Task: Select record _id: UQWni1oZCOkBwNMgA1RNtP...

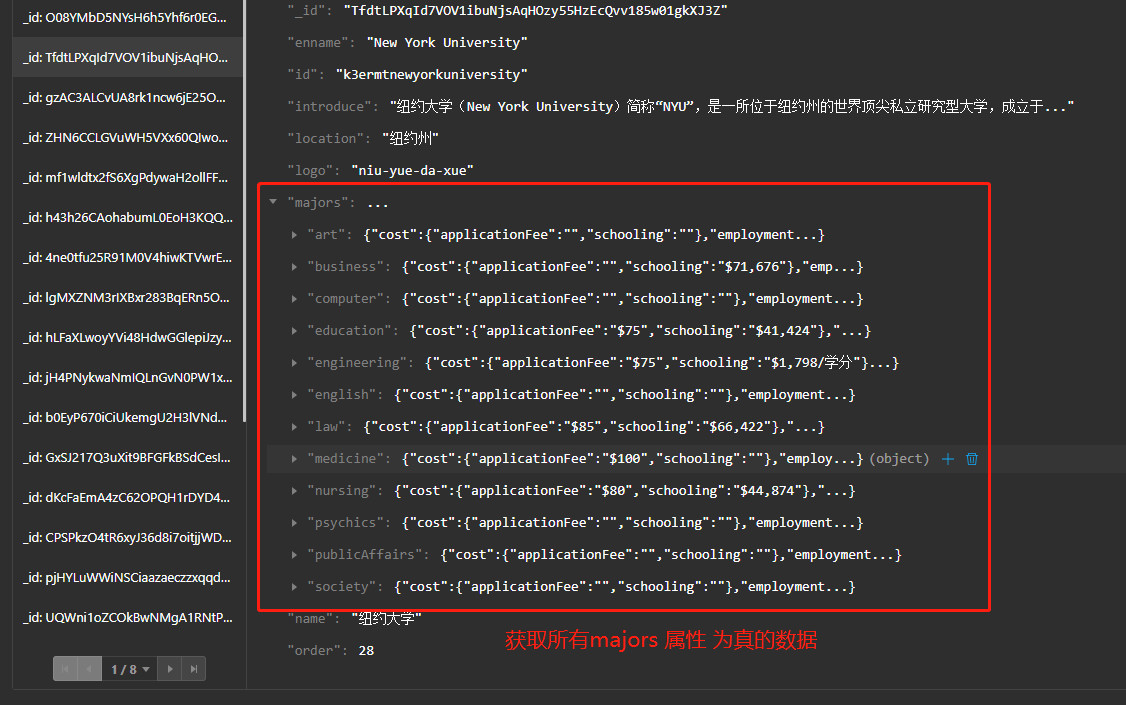Action: (x=128, y=617)
